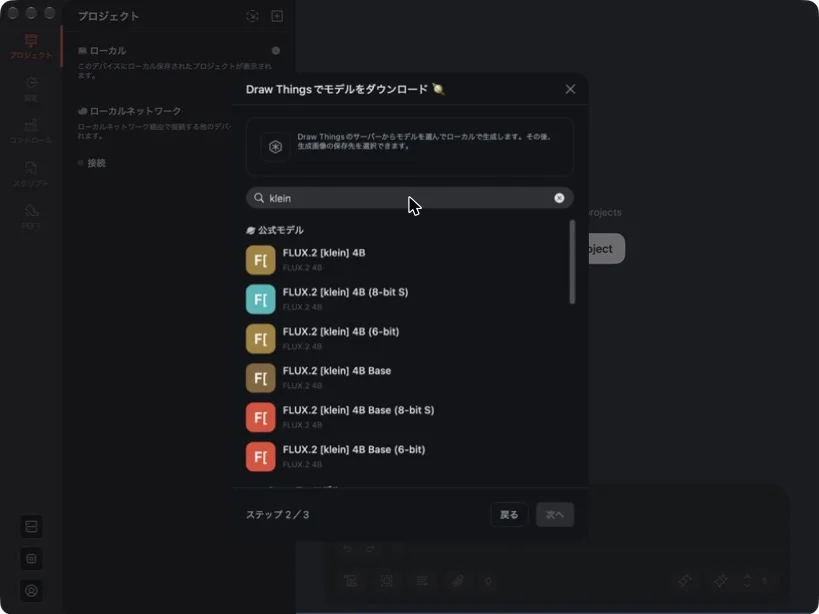Click the FLUX.2 [klein] 4B (8-bit S) label
The height and width of the screenshot is (614, 819).
click(345, 292)
